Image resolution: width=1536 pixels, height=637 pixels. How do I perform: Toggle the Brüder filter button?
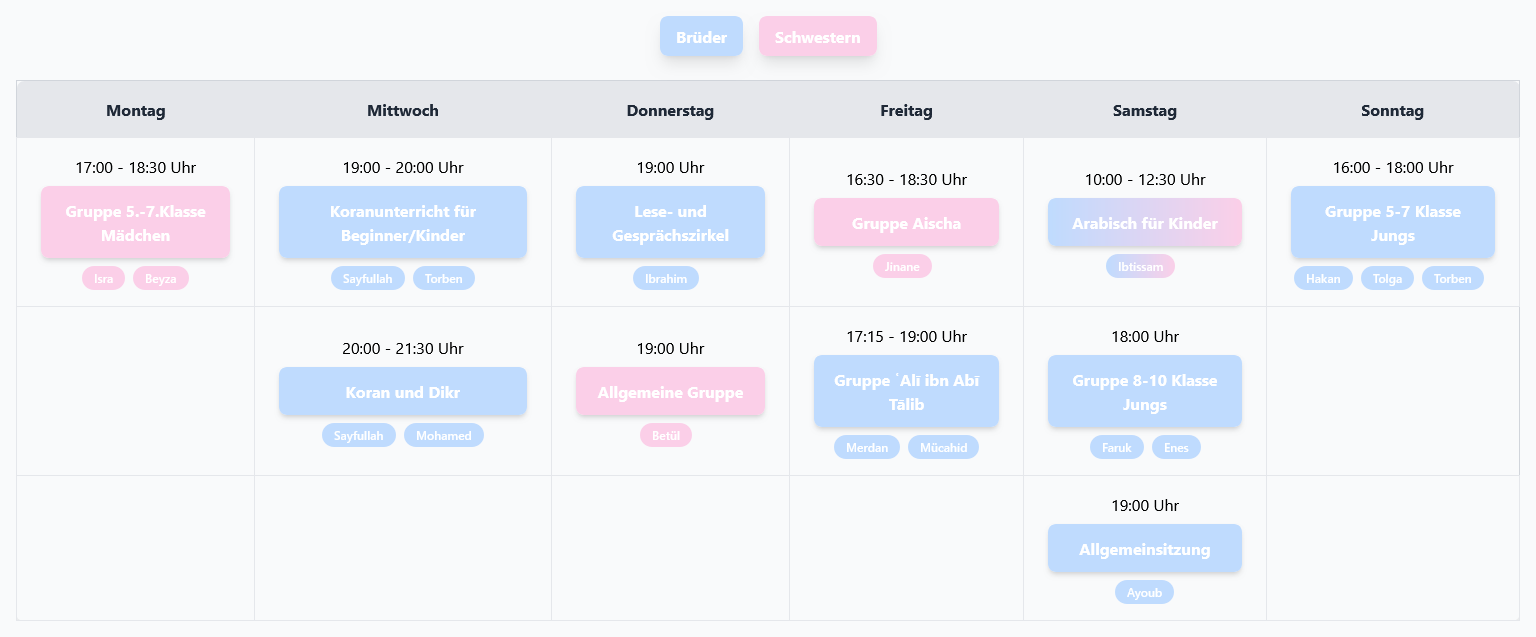tap(701, 37)
